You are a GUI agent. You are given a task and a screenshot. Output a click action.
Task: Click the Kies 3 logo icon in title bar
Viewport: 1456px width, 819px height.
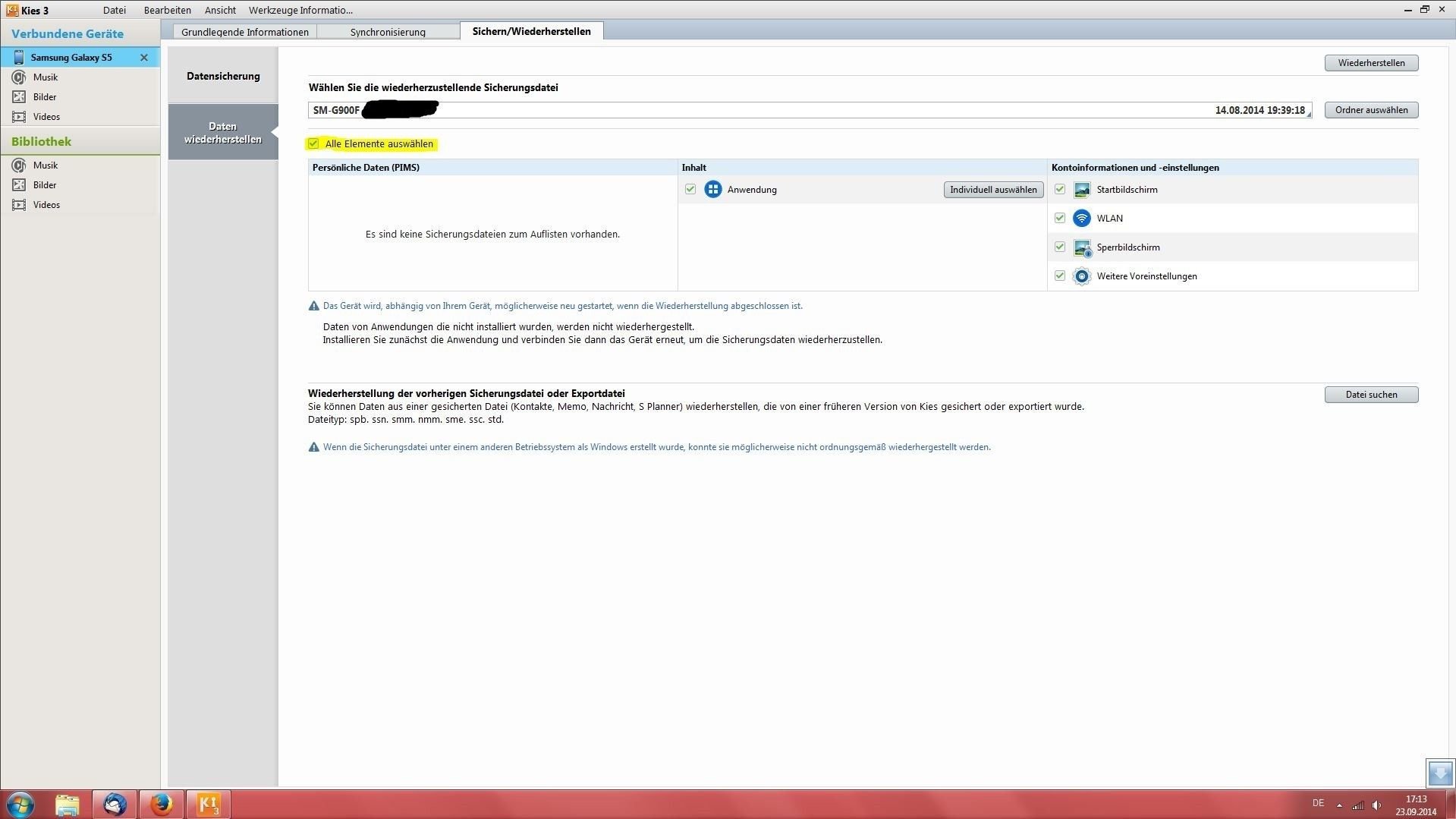coord(12,10)
